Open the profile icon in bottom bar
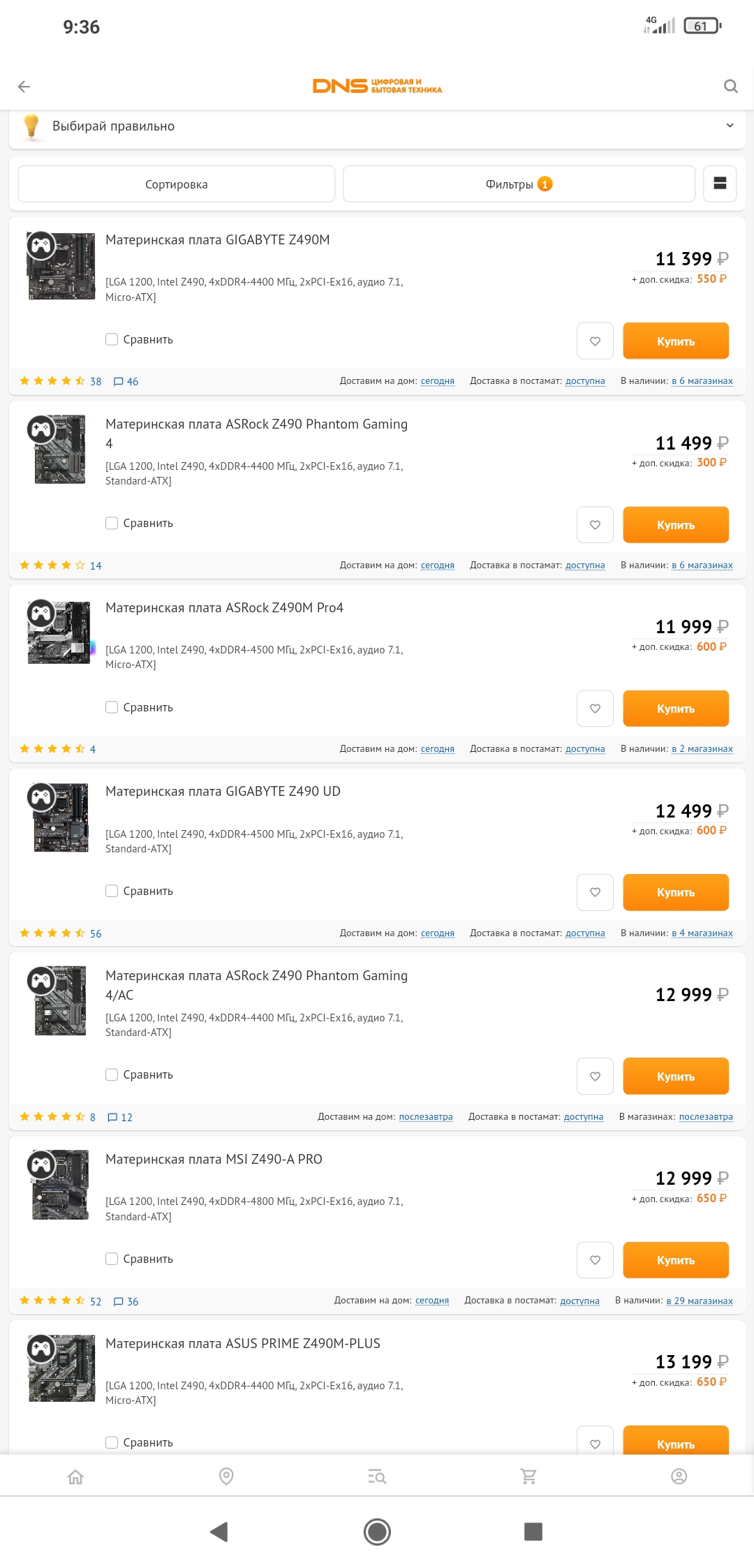This screenshot has height=1568, width=754. tap(679, 1476)
